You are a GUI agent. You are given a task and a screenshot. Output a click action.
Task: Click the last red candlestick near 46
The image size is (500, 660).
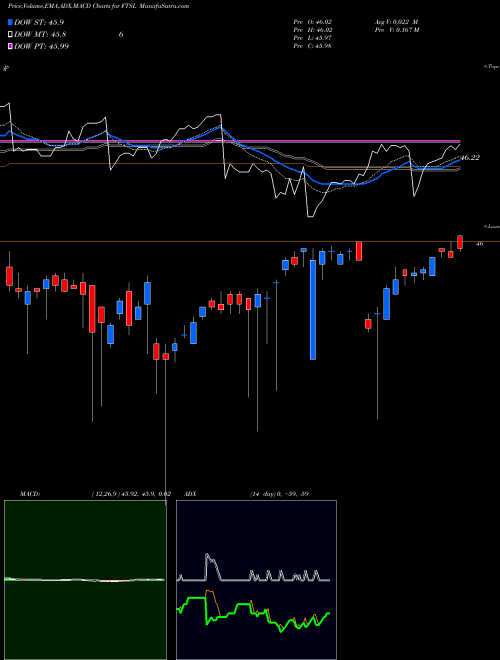(x=460, y=242)
